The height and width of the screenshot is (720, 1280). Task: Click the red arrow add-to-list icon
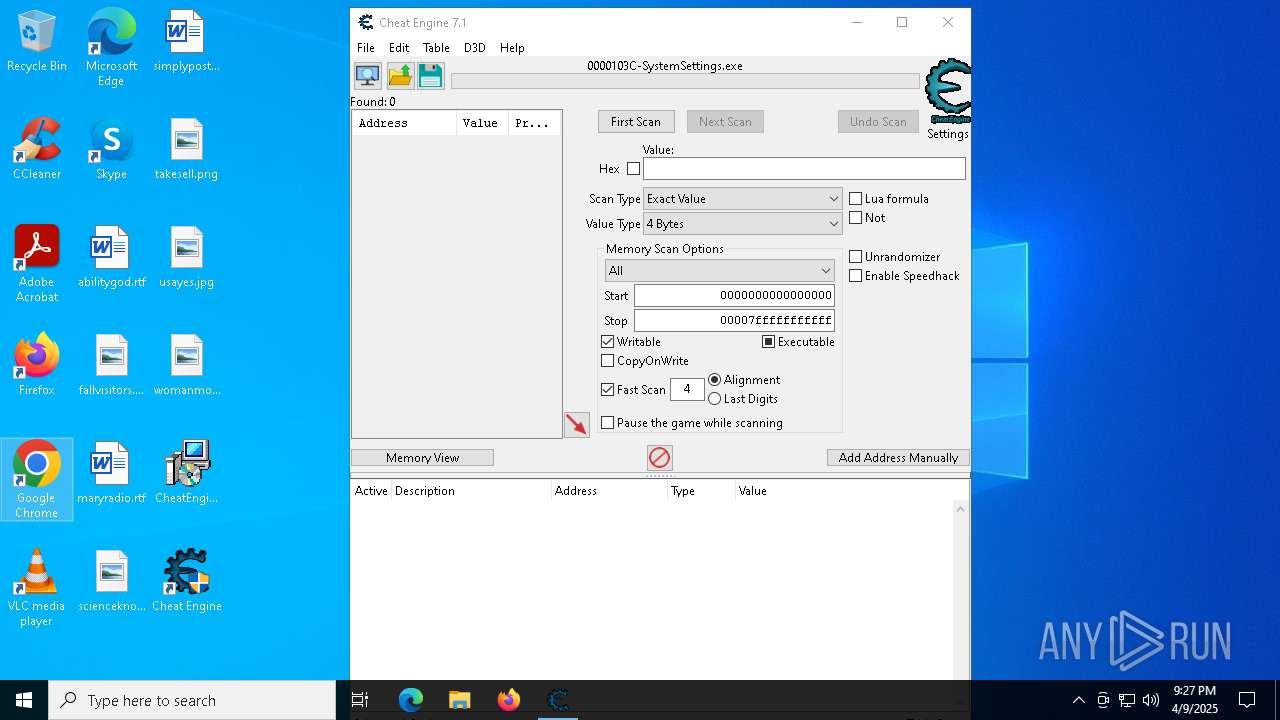577,425
